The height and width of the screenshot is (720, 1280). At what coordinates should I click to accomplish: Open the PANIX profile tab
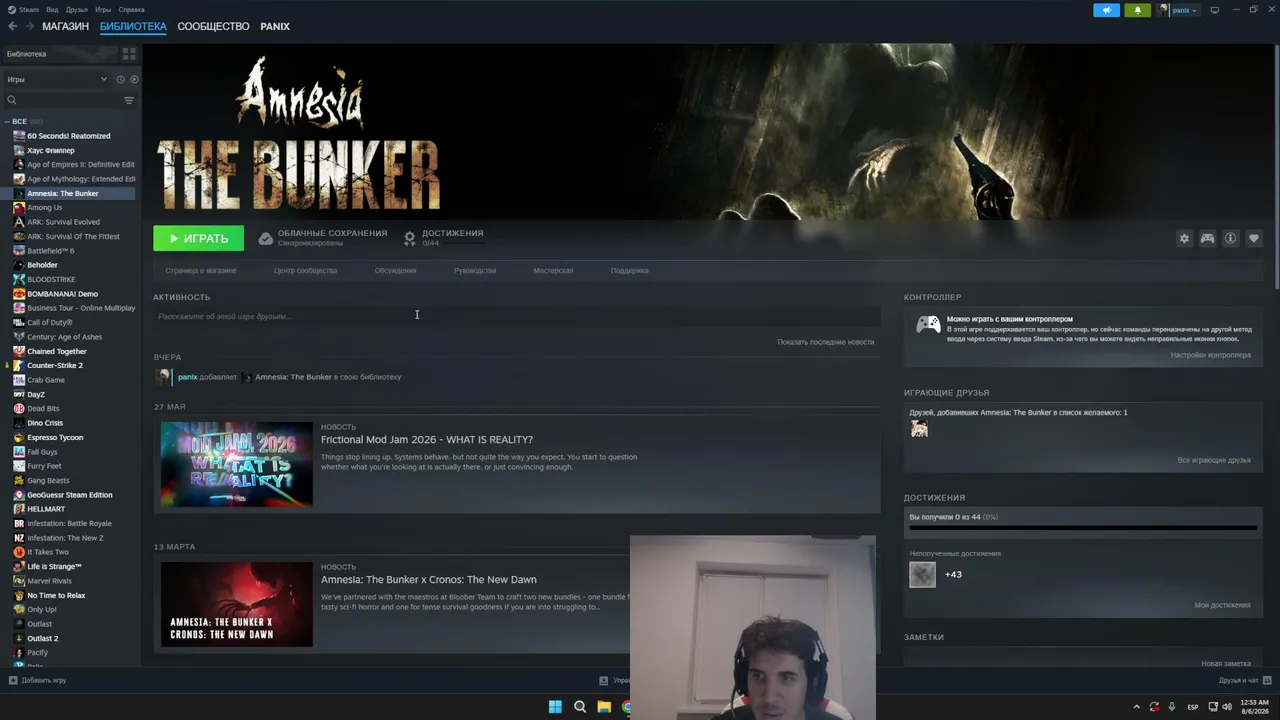click(275, 26)
